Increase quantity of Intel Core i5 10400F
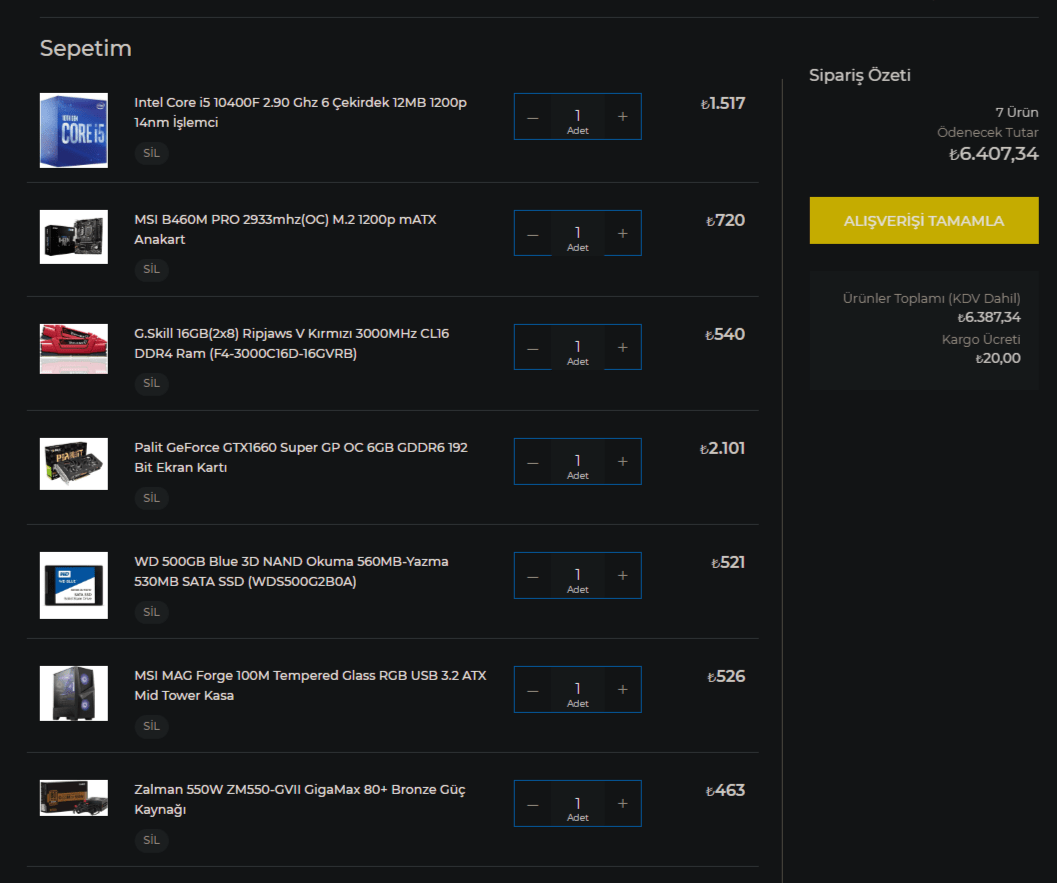Screen dimensions: 1057x883 tap(622, 117)
